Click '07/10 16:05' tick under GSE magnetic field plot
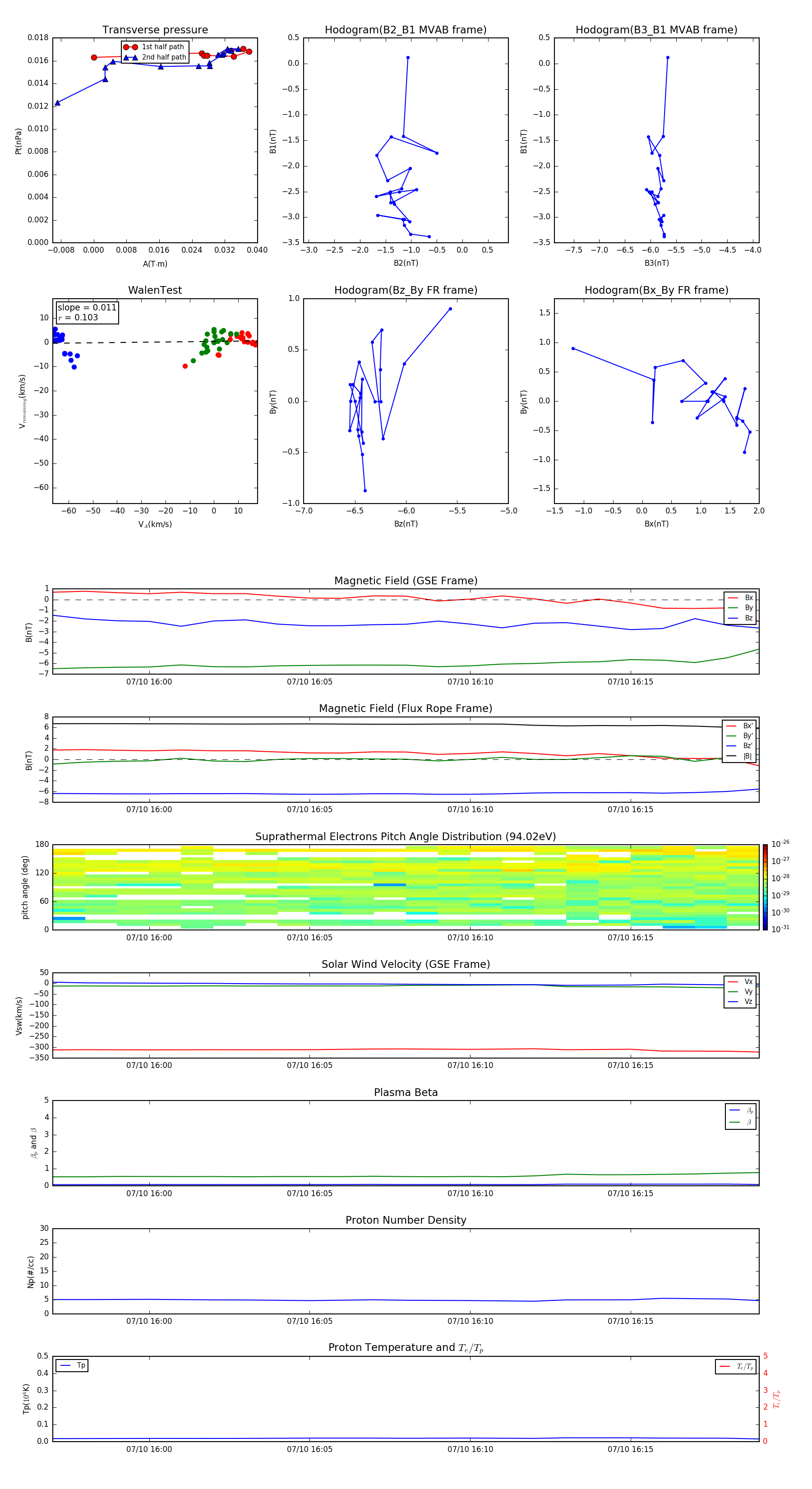812x1489 pixels. coord(310,682)
